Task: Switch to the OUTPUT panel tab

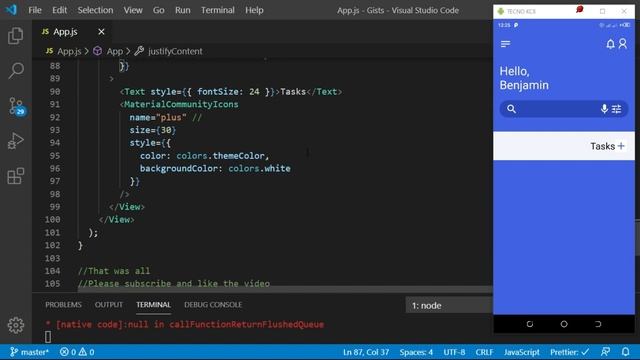Action: tap(109, 304)
